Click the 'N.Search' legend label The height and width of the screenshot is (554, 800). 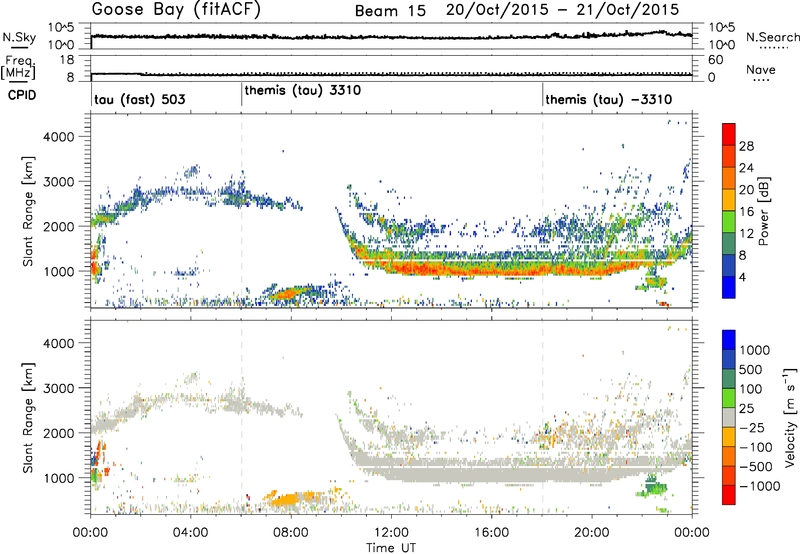coord(773,37)
